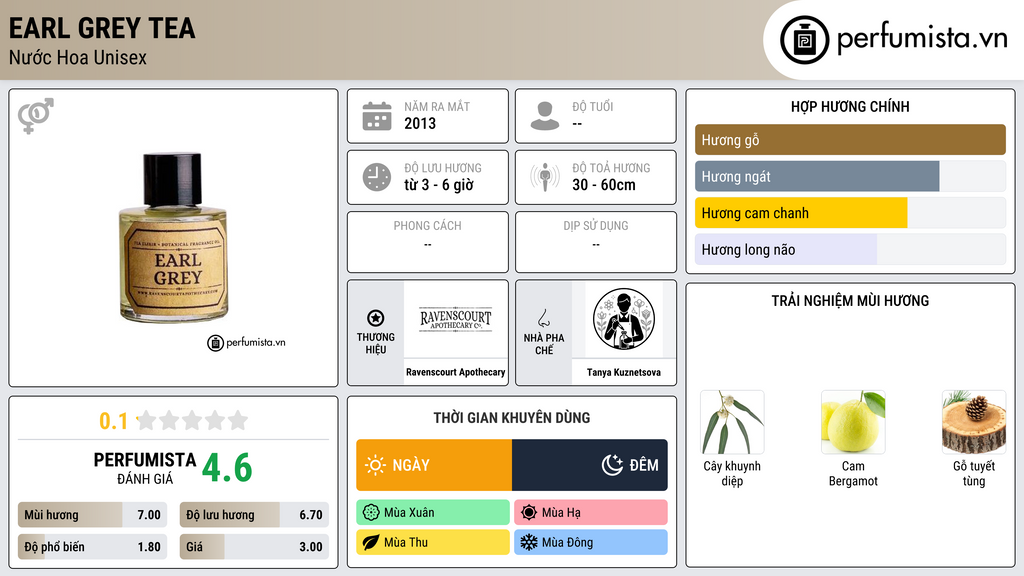Click the green 4.6 Perfumista rating
Screen dimensions: 1024x576
click(x=227, y=468)
